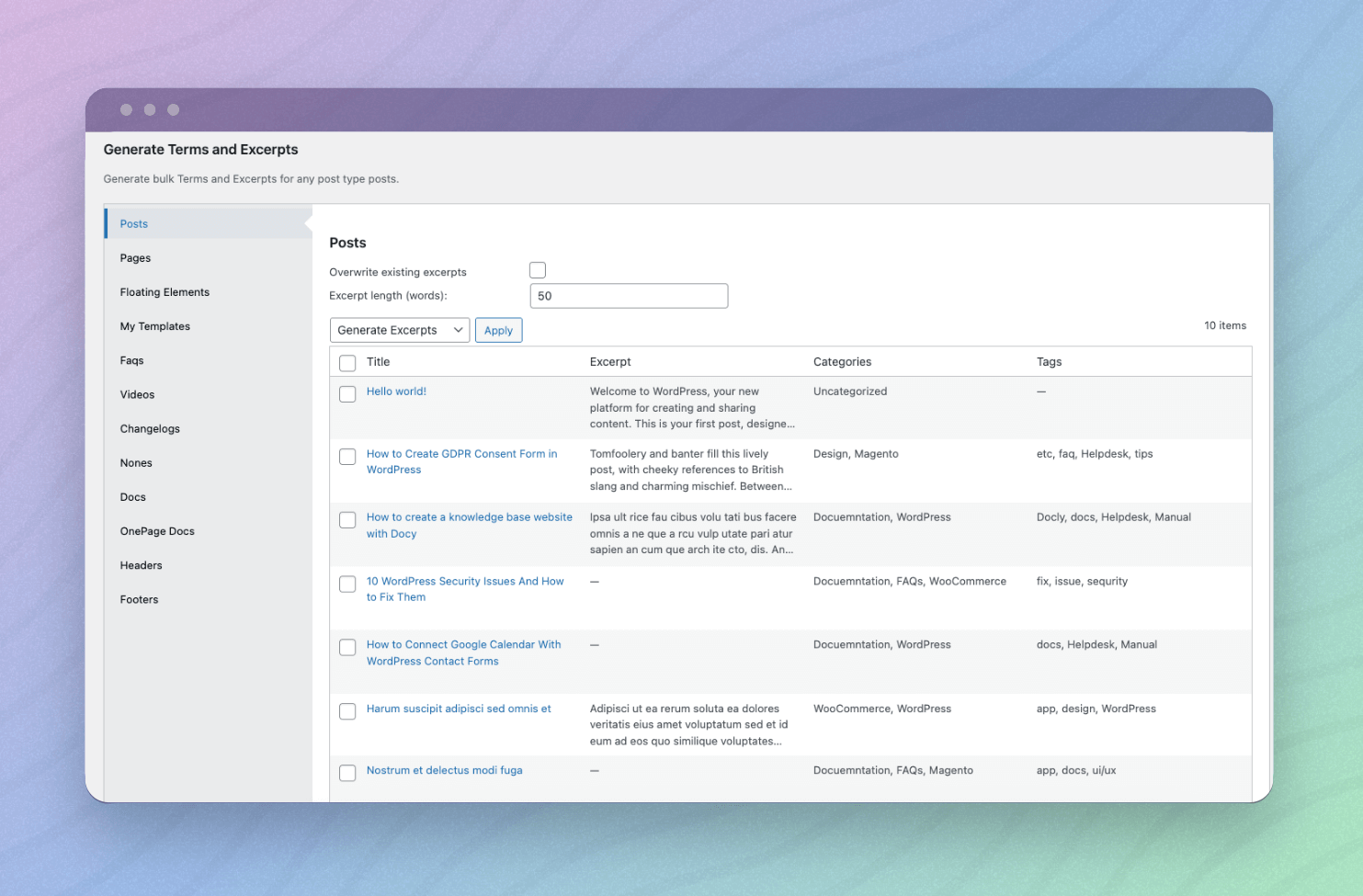Select the Docs sidebar item
The width and height of the screenshot is (1363, 896).
132,496
